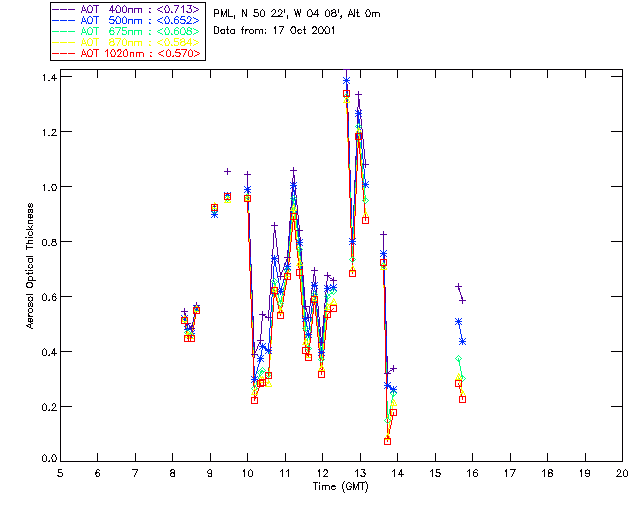The image size is (640, 512).
Task: Click the x-axis tick label 16
Action: [473, 473]
